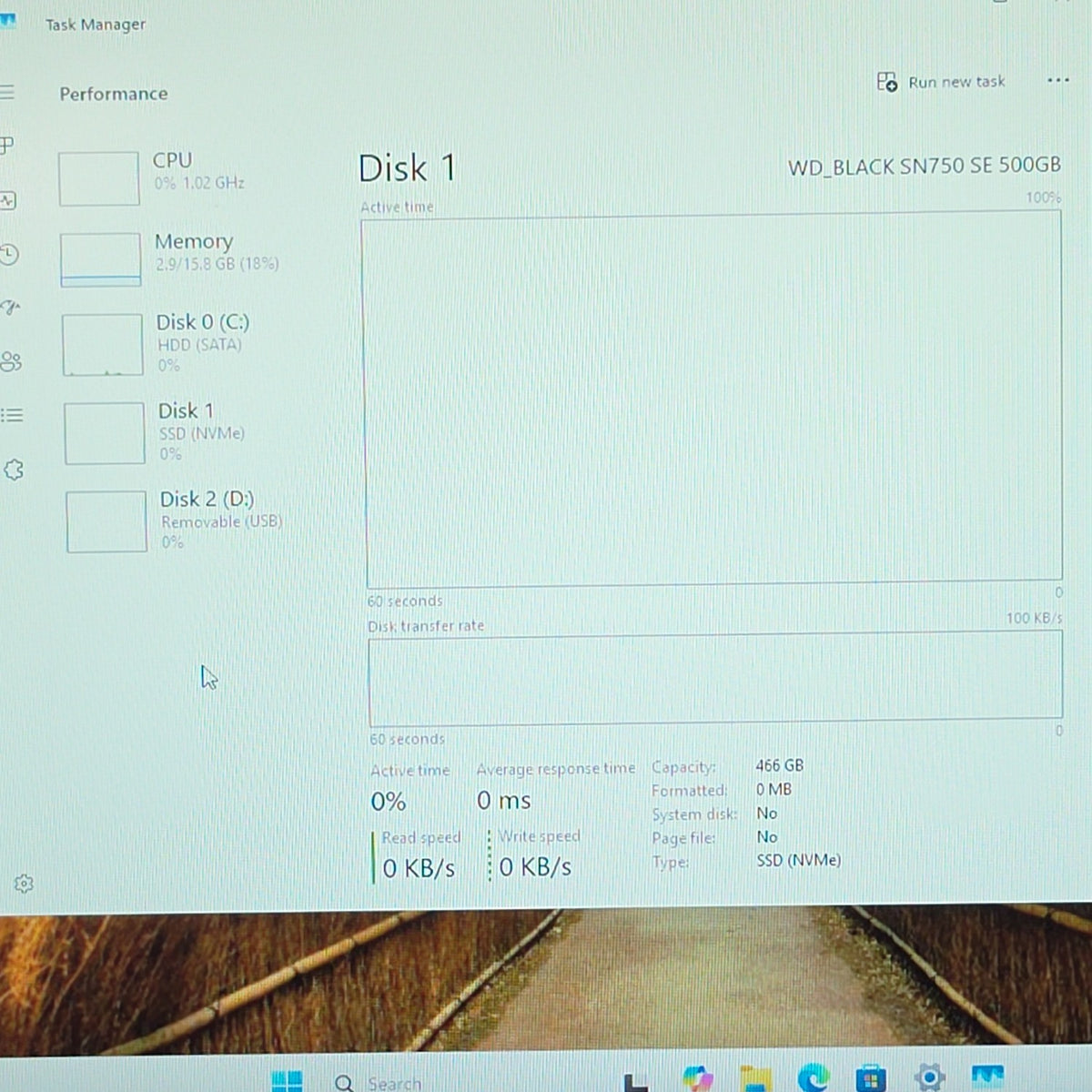The width and height of the screenshot is (1092, 1092).
Task: Open the hamburger navigation menu
Action: pyautogui.click(x=6, y=92)
